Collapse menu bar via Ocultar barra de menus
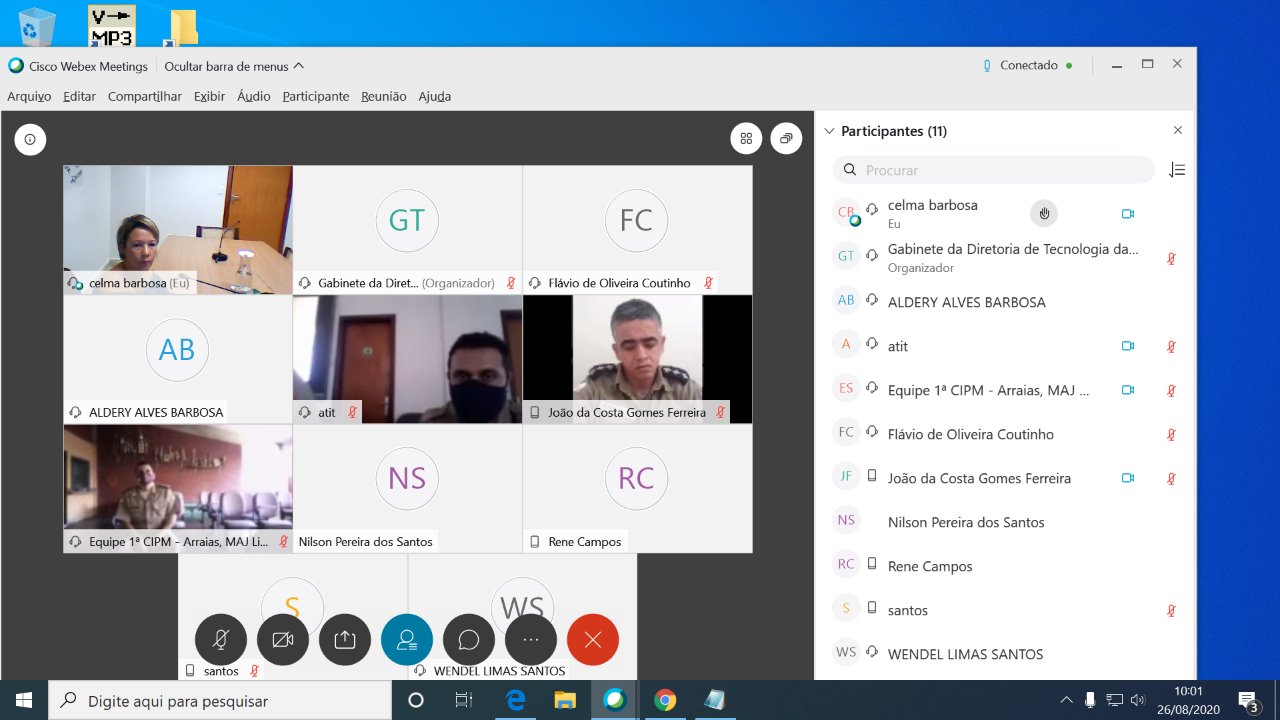The height and width of the screenshot is (720, 1280). point(234,66)
